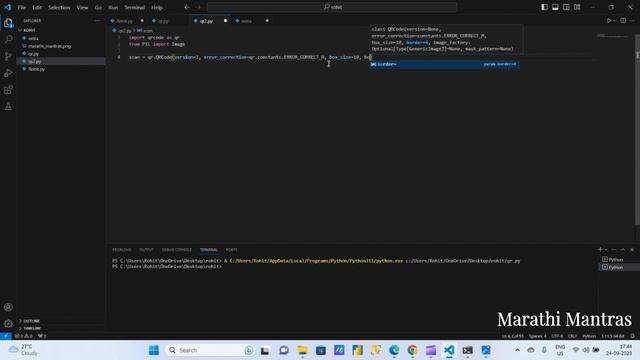
Task: Switch to the Ports panel tab
Action: [x=231, y=250]
